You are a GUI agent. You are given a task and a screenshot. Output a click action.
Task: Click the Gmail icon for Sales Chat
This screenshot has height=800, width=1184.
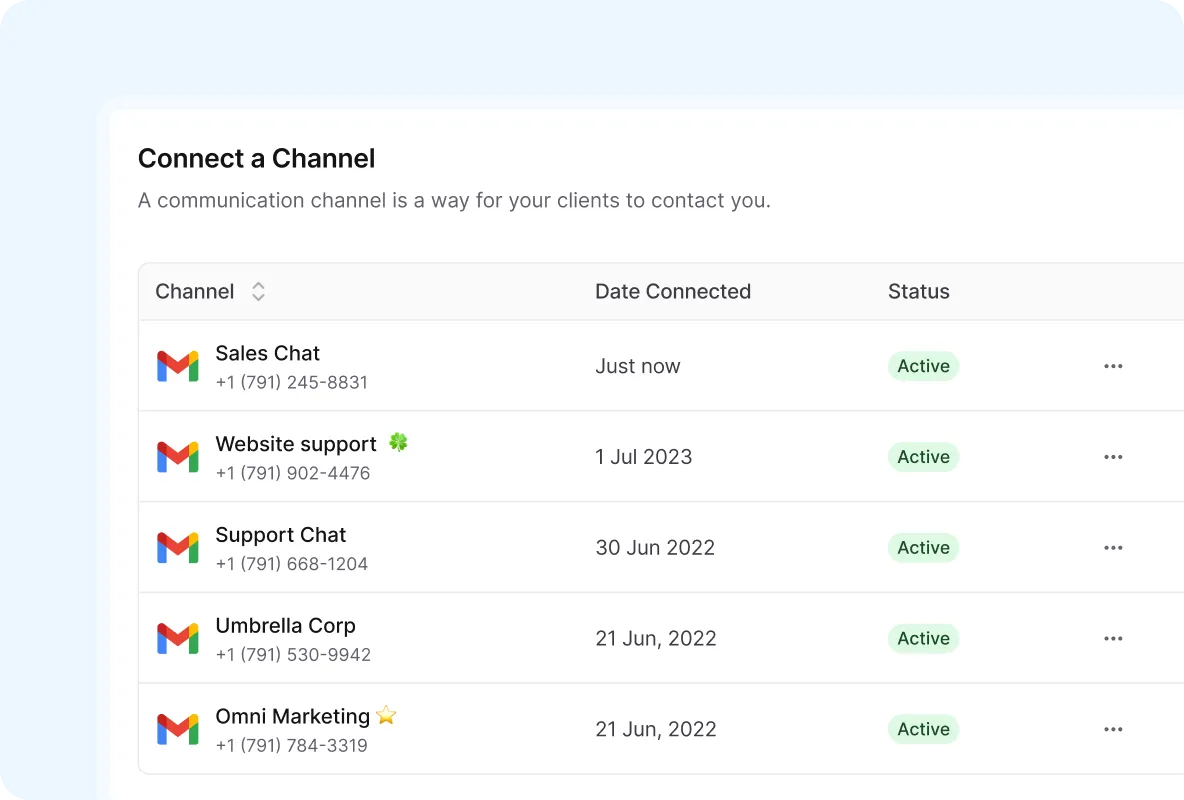click(x=178, y=366)
